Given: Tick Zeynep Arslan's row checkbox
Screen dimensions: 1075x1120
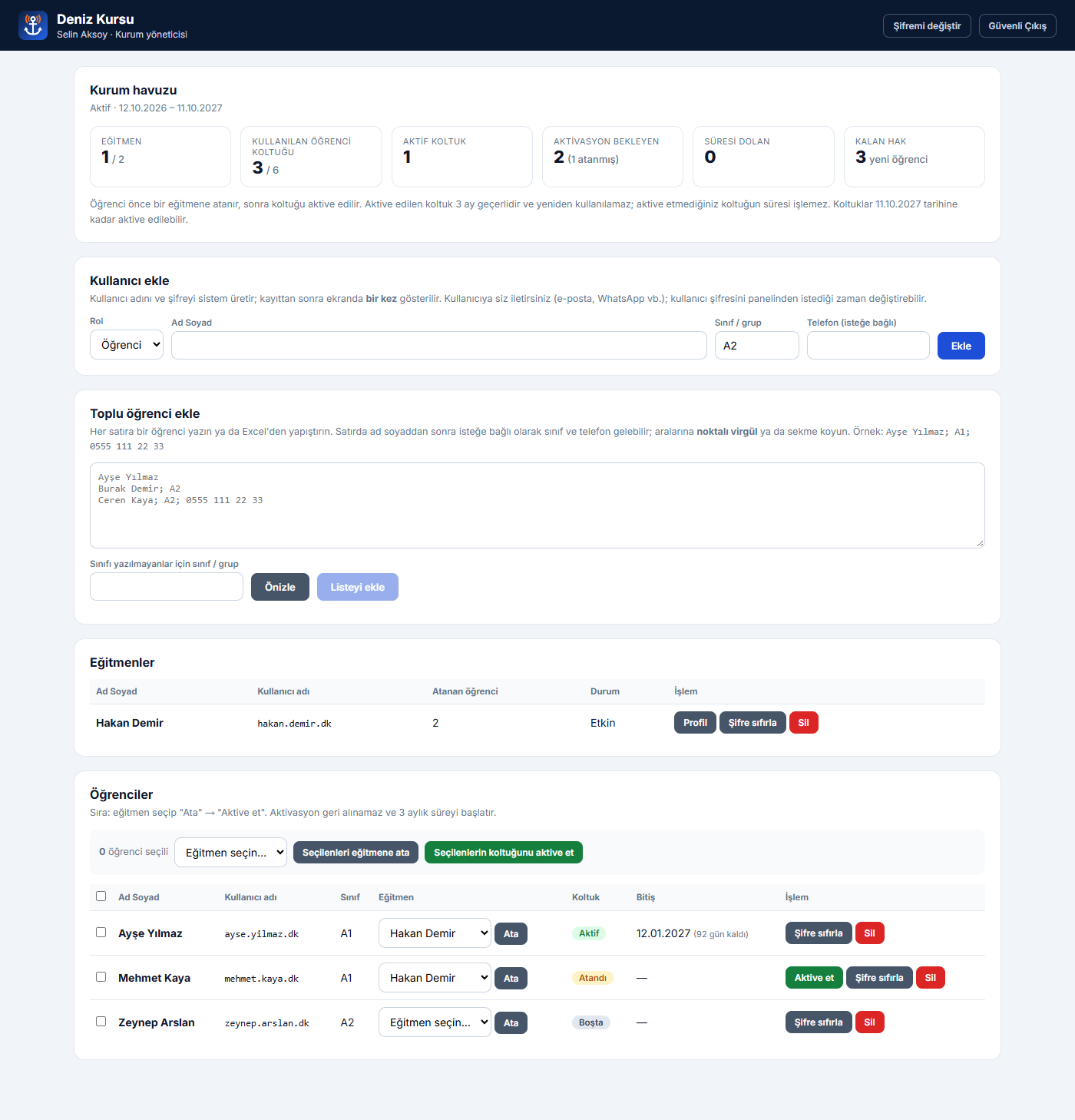Looking at the screenshot, I should (x=101, y=1021).
